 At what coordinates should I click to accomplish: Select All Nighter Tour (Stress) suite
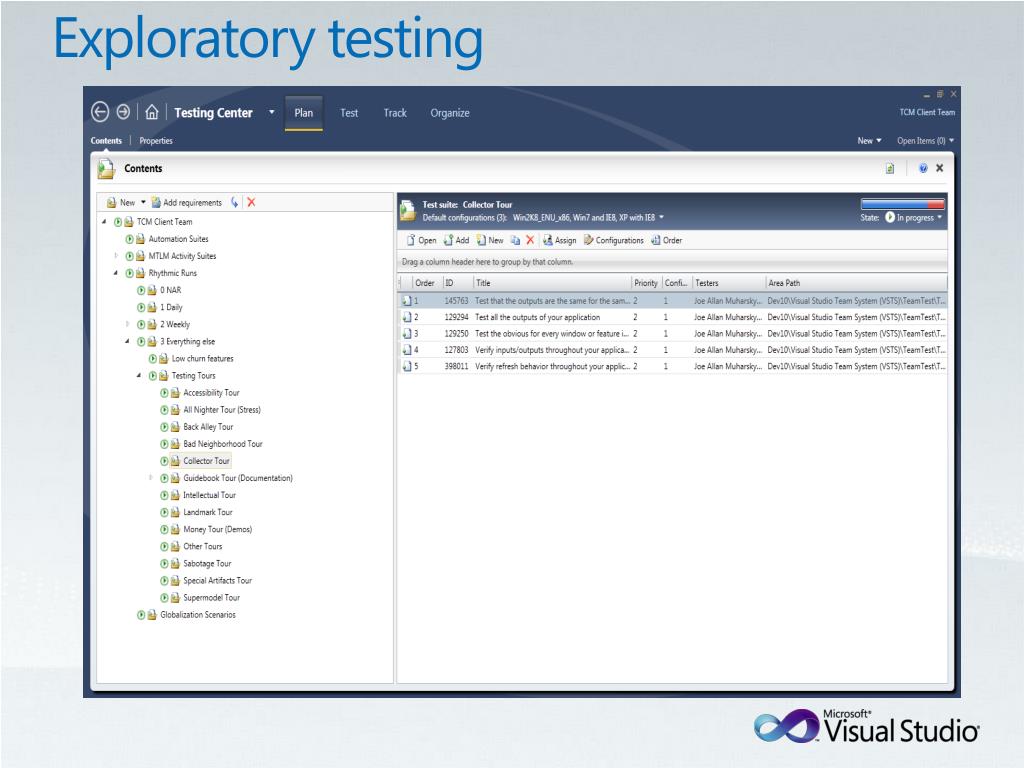point(222,409)
